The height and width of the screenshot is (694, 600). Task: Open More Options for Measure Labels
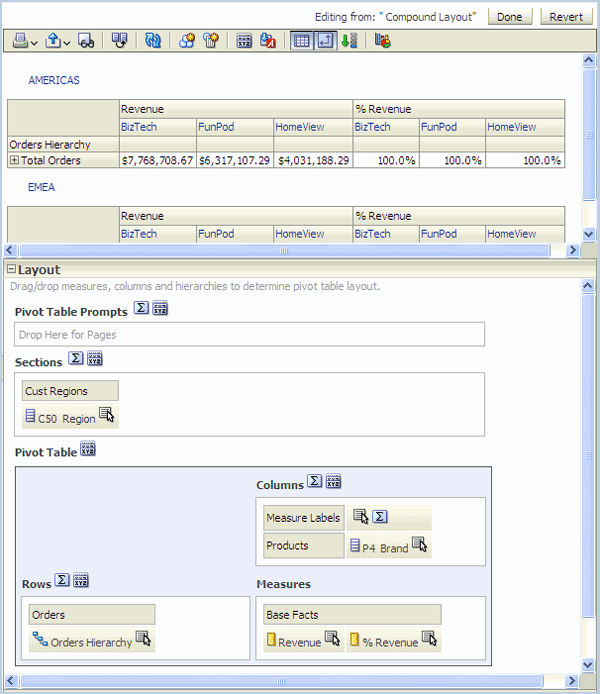point(361,516)
